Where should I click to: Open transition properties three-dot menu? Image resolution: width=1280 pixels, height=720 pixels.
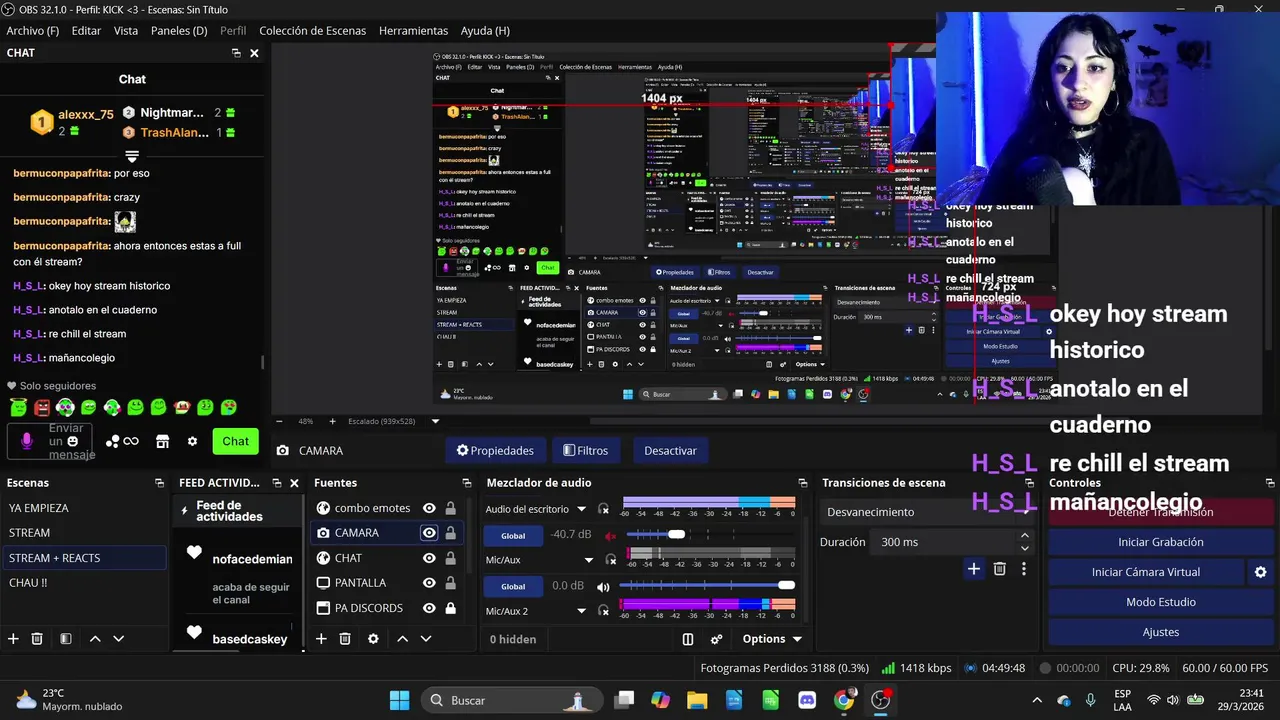coord(1023,569)
